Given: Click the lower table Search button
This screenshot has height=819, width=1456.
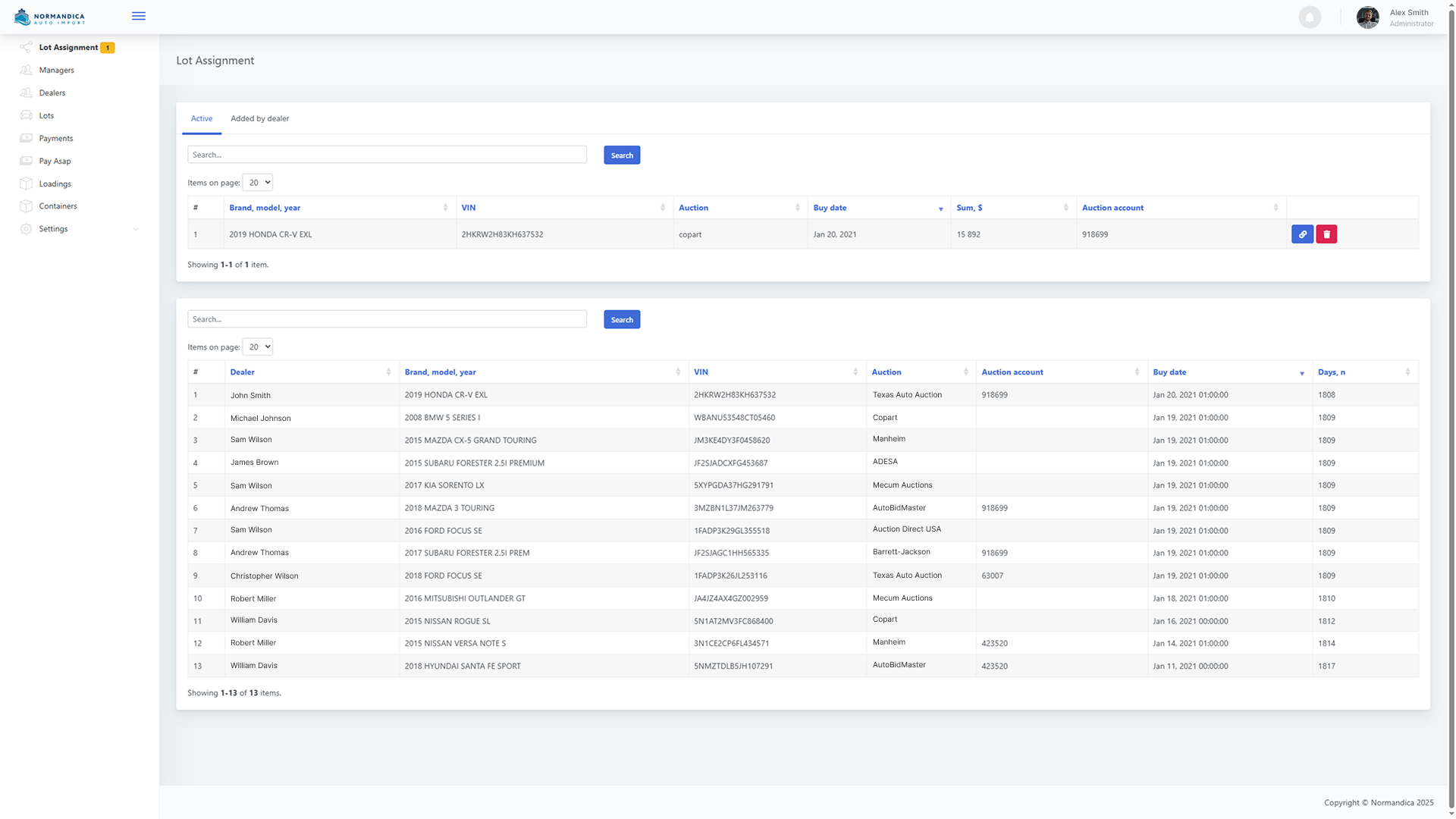Looking at the screenshot, I should [621, 320].
